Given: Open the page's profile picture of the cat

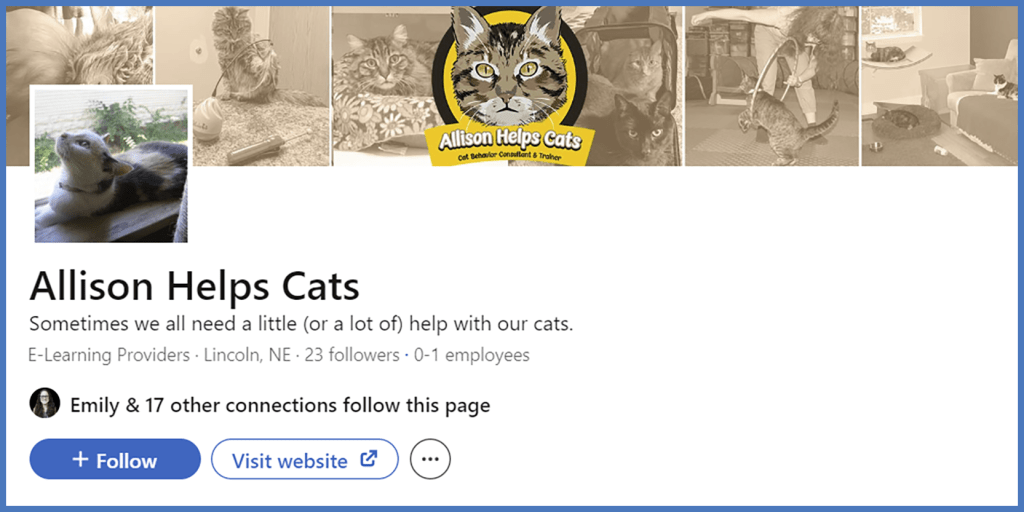Looking at the screenshot, I should coord(111,165).
